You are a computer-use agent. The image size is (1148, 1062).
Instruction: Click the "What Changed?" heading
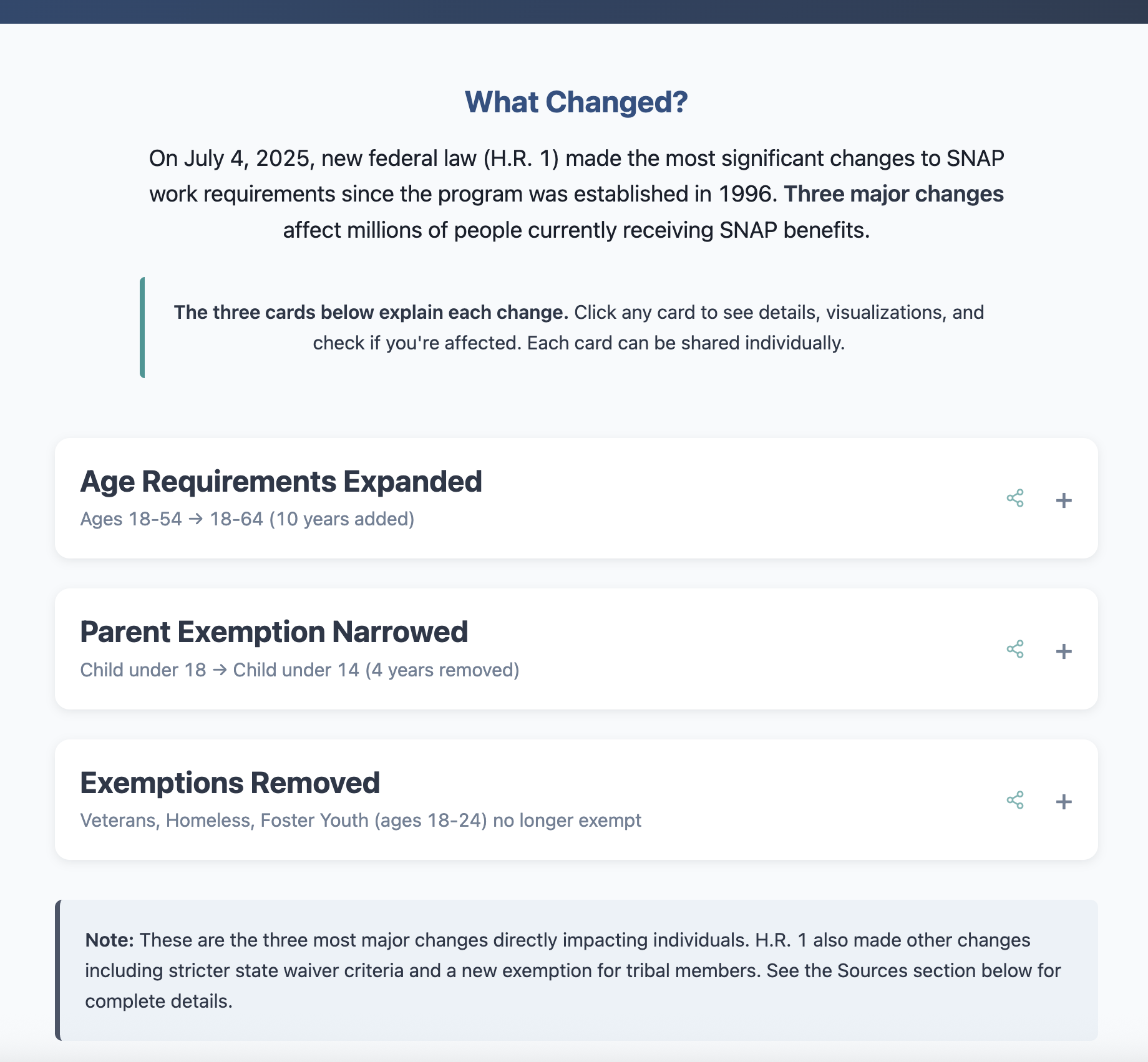(x=576, y=102)
